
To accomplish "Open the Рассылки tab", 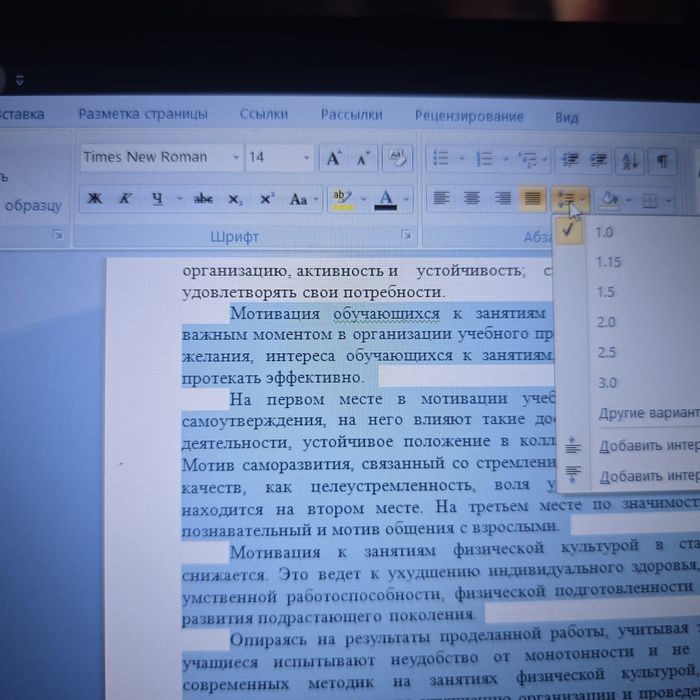I will click(351, 115).
